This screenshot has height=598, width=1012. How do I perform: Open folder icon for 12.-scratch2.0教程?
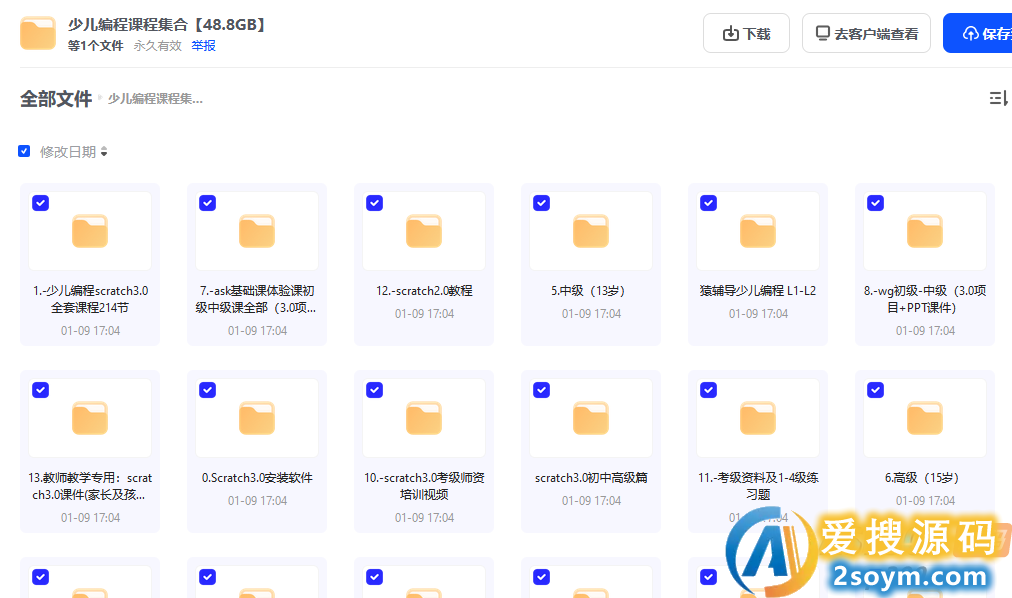point(424,232)
